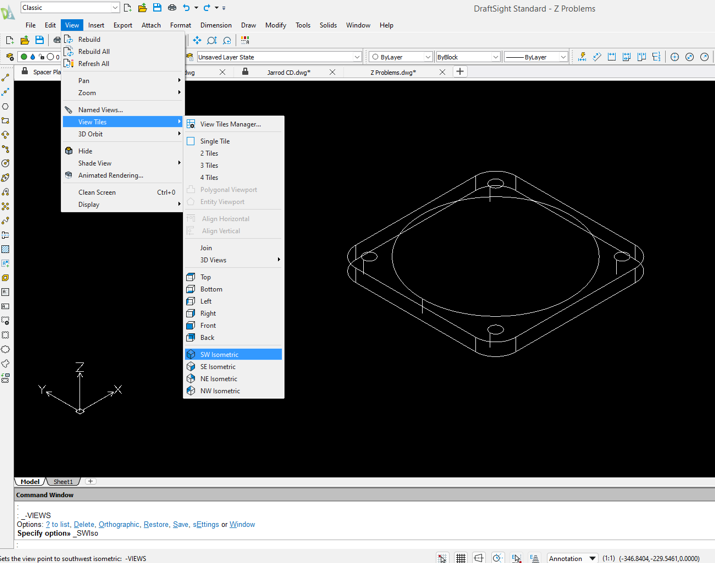715x563 pixels.
Task: Toggle Snap mode in status bar
Action: coord(442,558)
